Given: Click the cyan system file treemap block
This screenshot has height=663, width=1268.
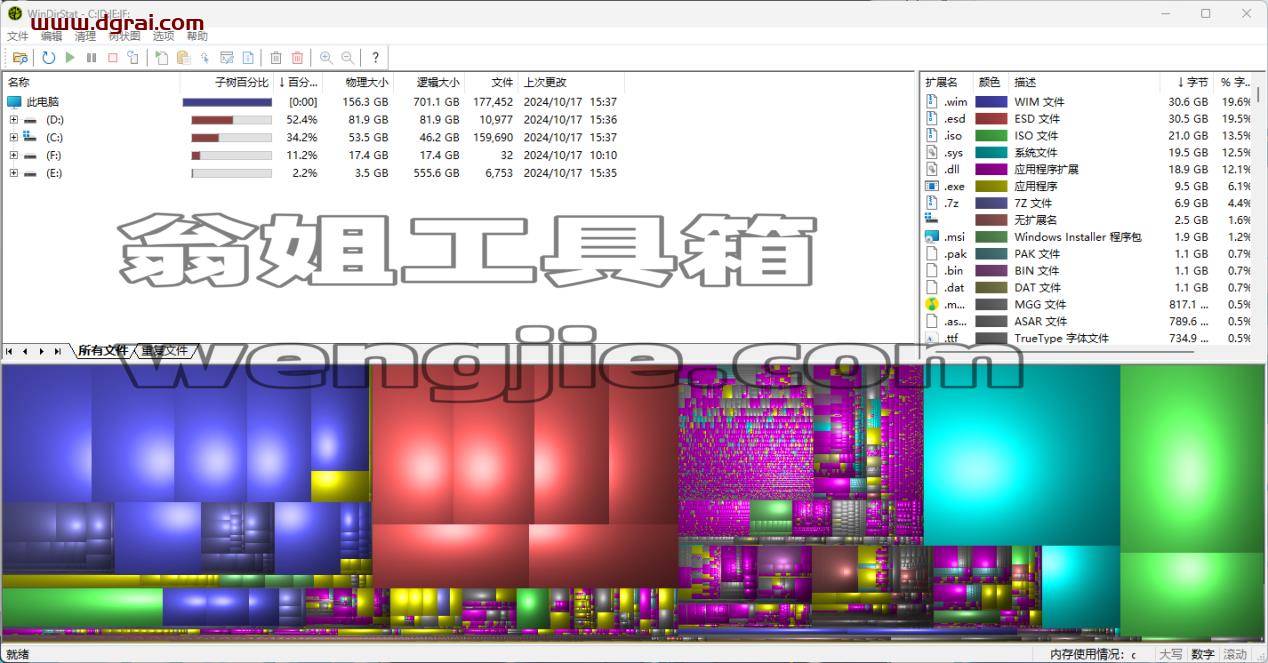Looking at the screenshot, I should coord(1021,455).
